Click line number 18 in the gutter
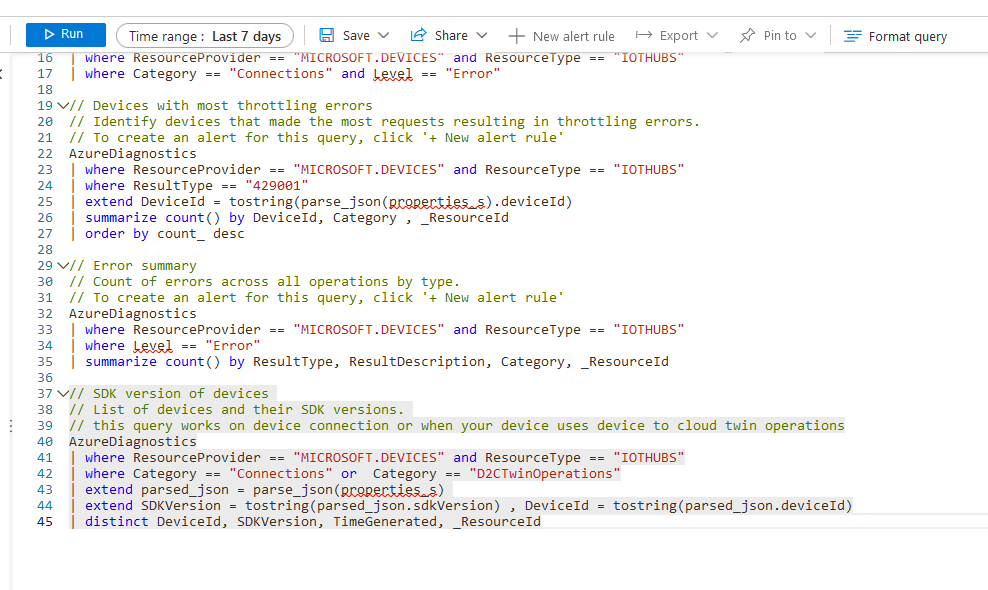988x590 pixels. click(x=45, y=89)
